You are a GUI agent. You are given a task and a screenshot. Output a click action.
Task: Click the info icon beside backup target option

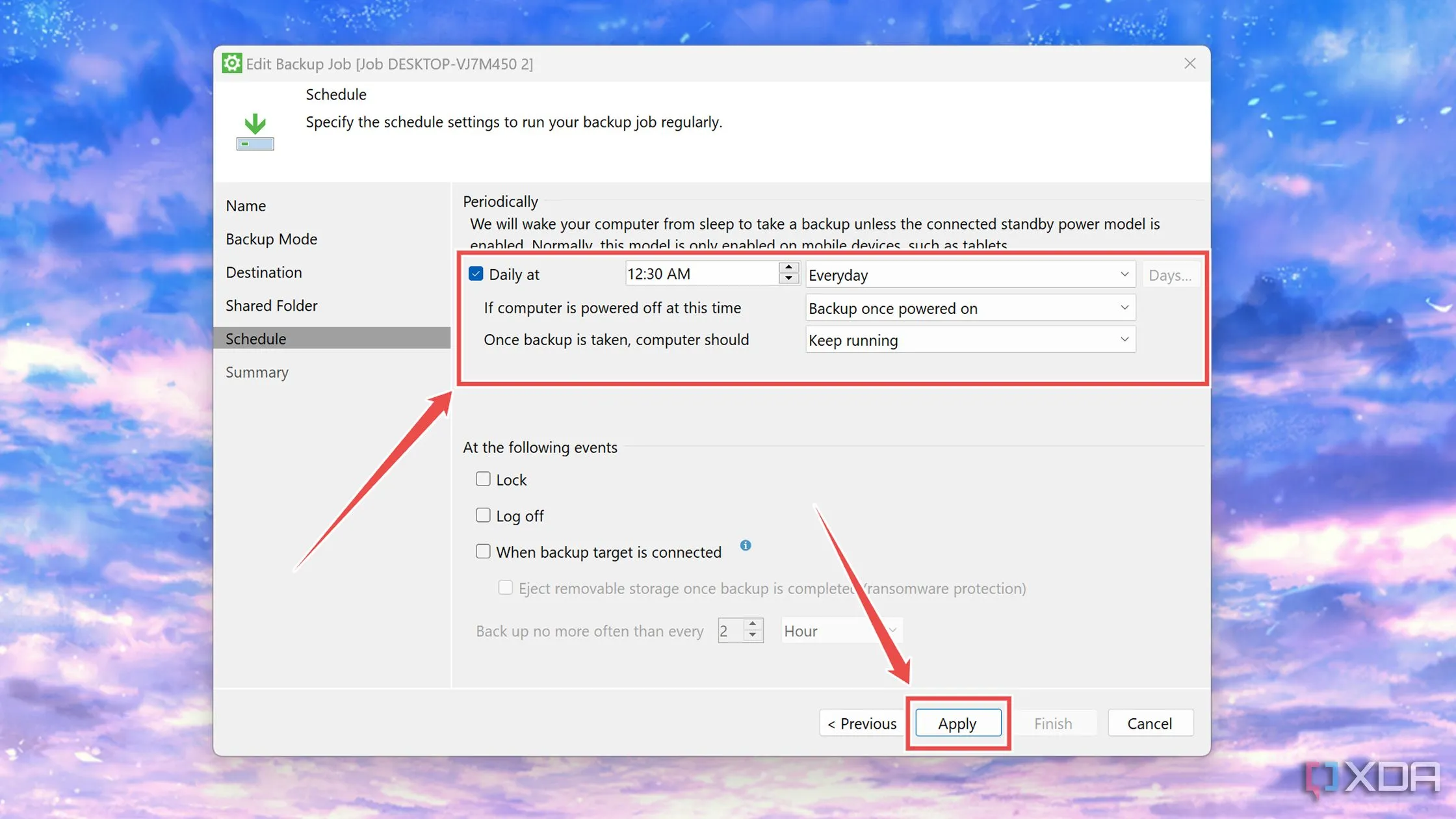pos(746,545)
